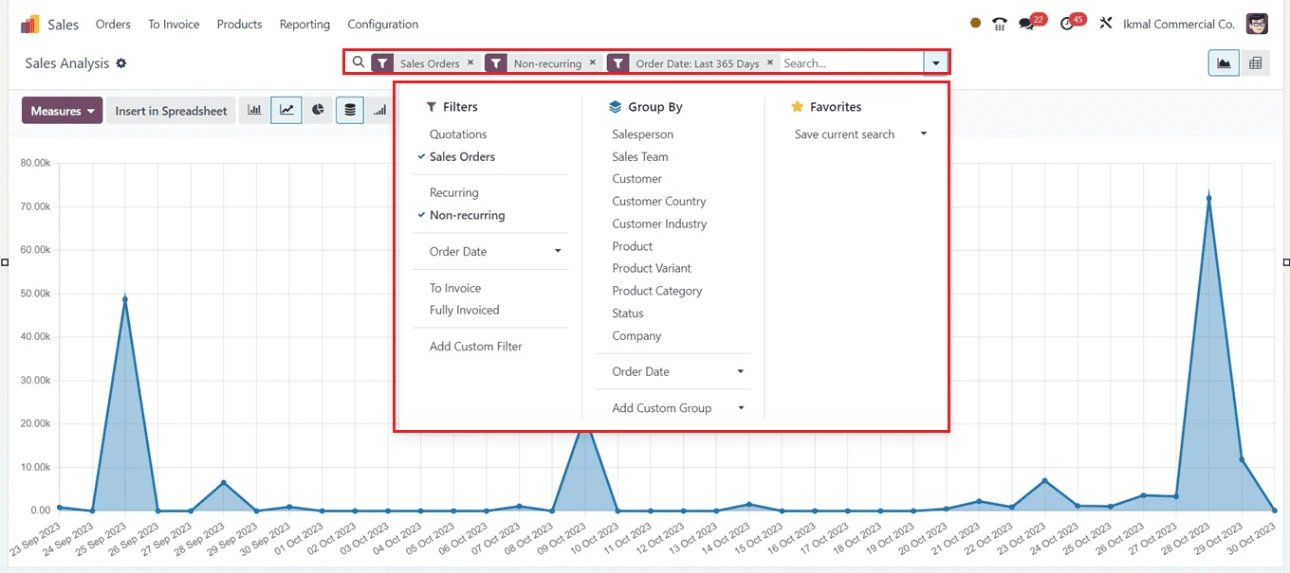Click the Sales Analysis breadcrumb title
The width and height of the screenshot is (1290, 573).
click(67, 63)
